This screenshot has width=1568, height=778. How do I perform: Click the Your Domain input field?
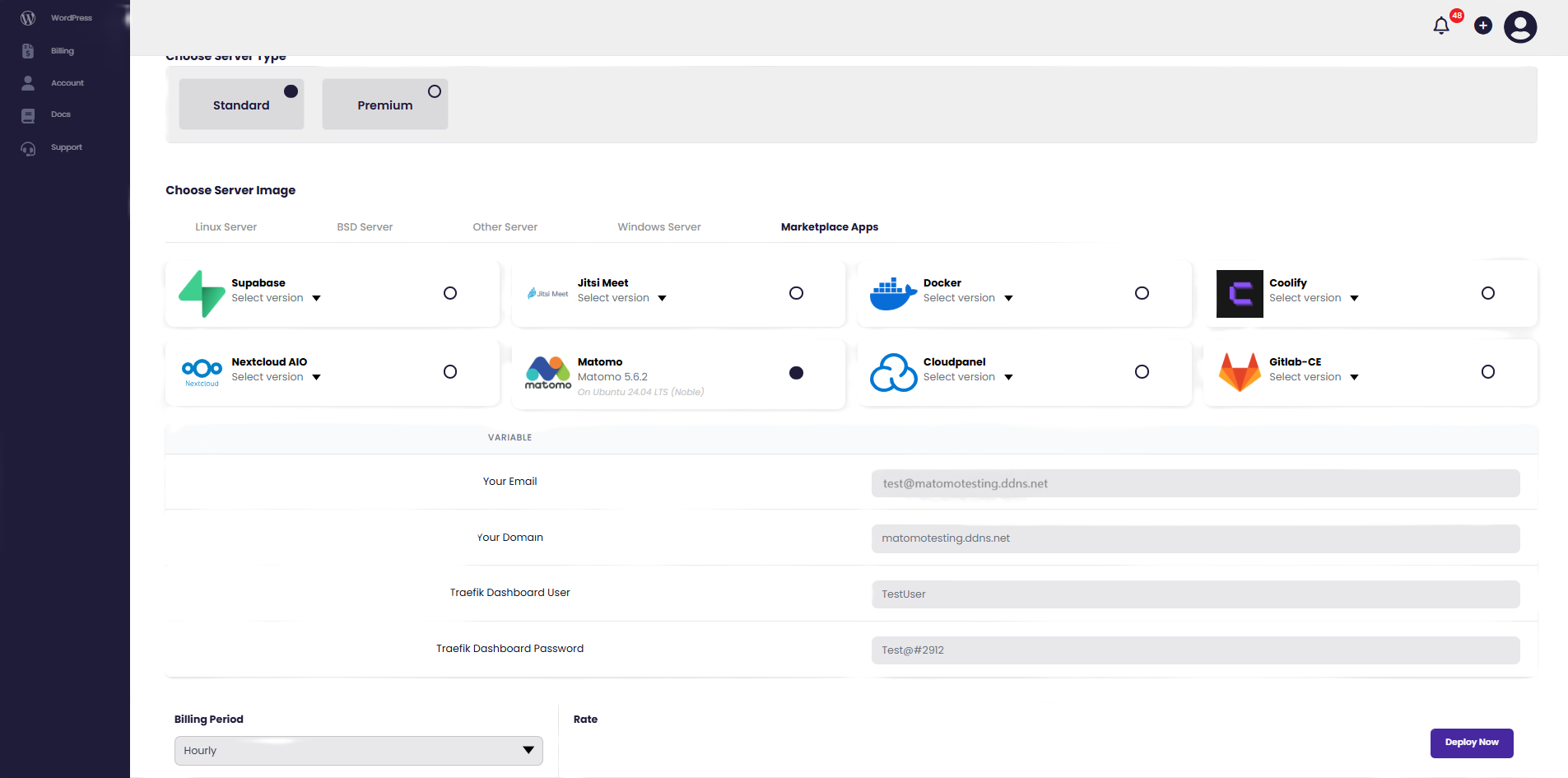(x=1195, y=538)
